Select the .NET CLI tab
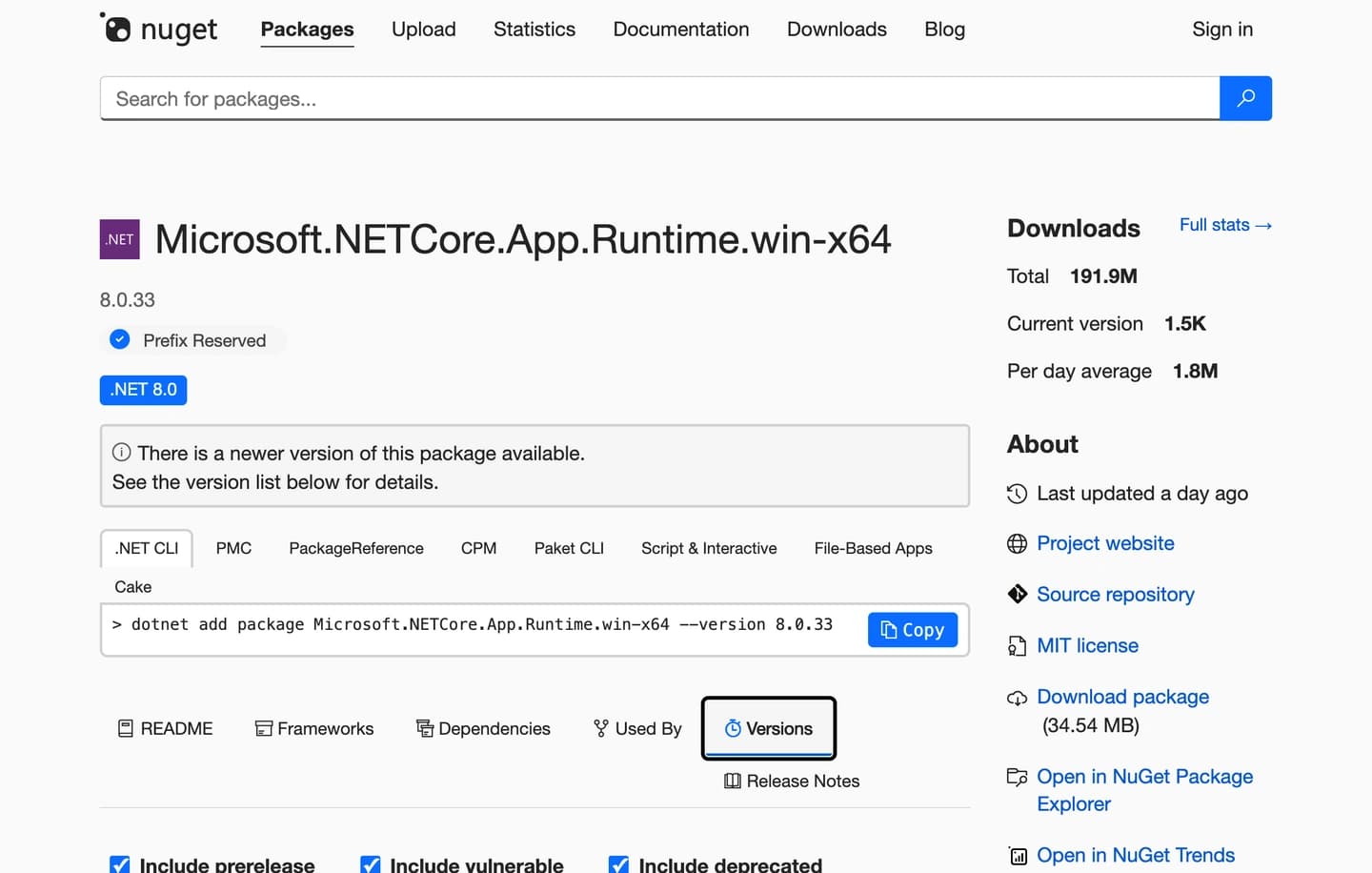Viewport: 1372px width, 873px height. click(147, 548)
